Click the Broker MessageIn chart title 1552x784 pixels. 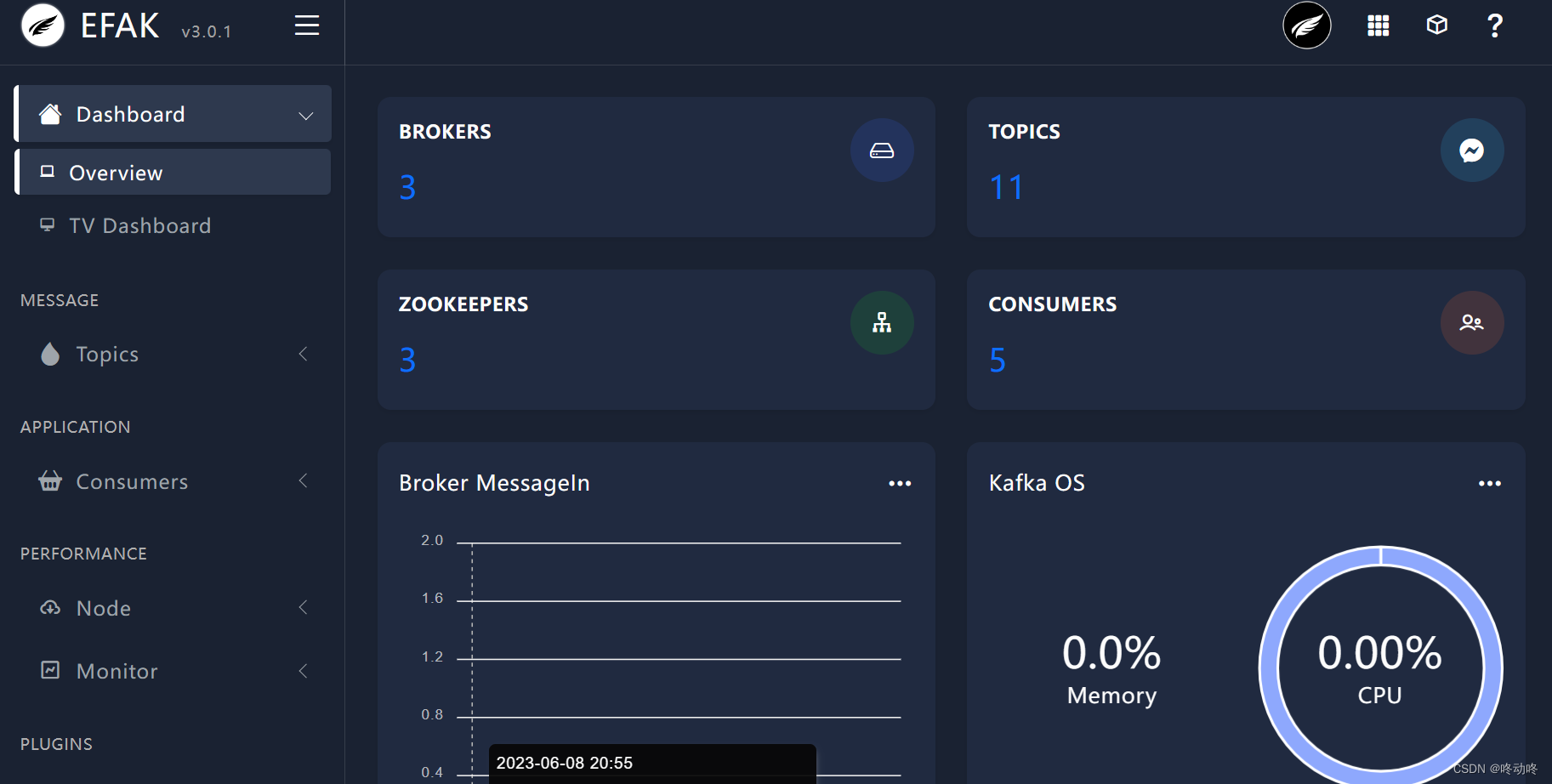494,483
